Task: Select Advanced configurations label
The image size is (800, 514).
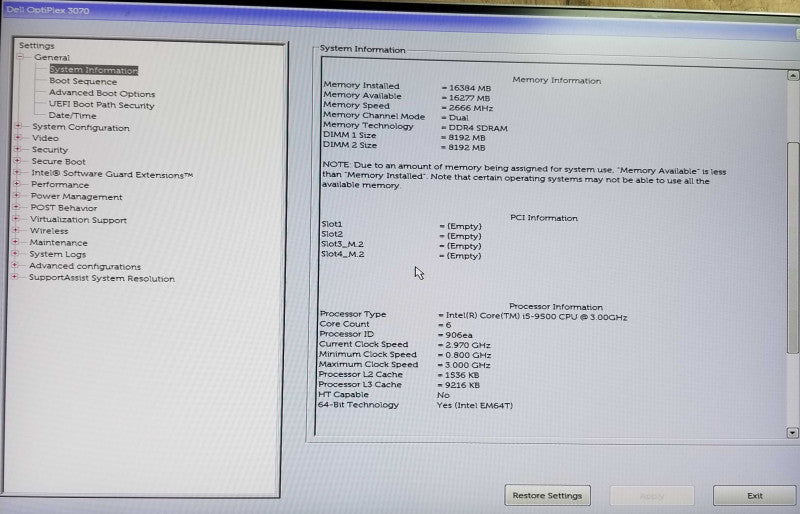Action: (x=85, y=266)
